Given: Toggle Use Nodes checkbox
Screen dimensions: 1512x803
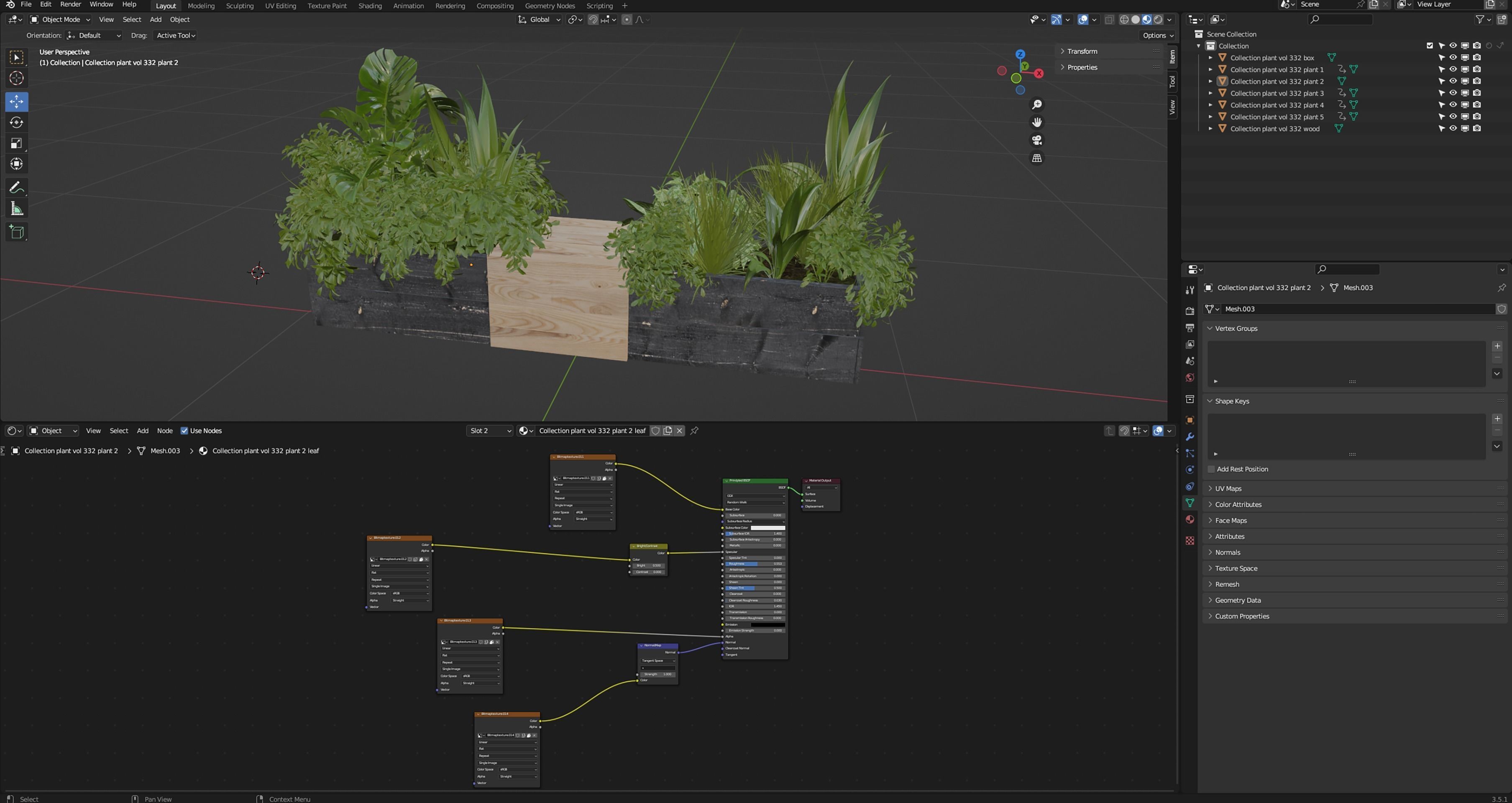Looking at the screenshot, I should (x=184, y=431).
